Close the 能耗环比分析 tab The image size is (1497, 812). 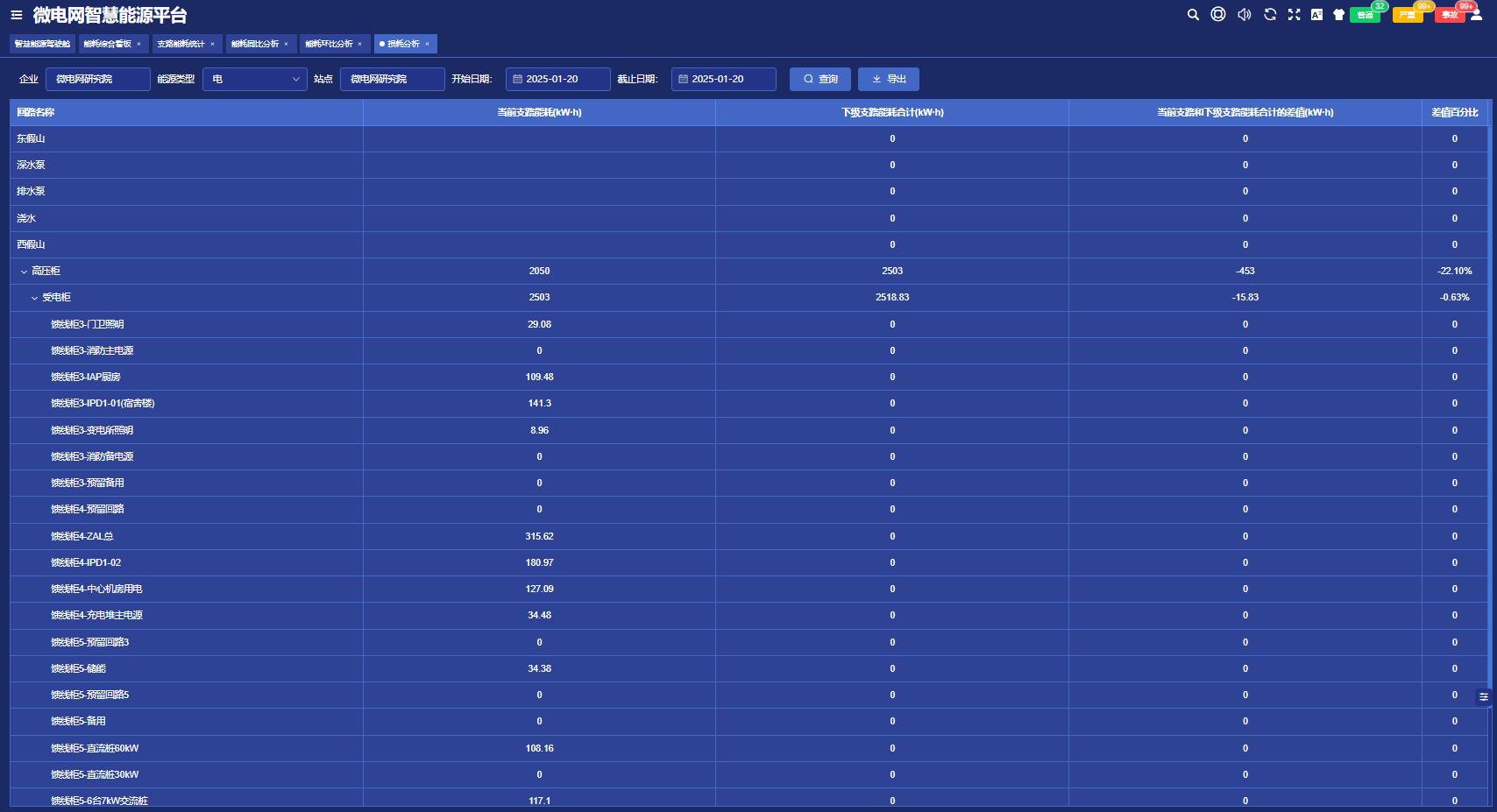(x=359, y=44)
